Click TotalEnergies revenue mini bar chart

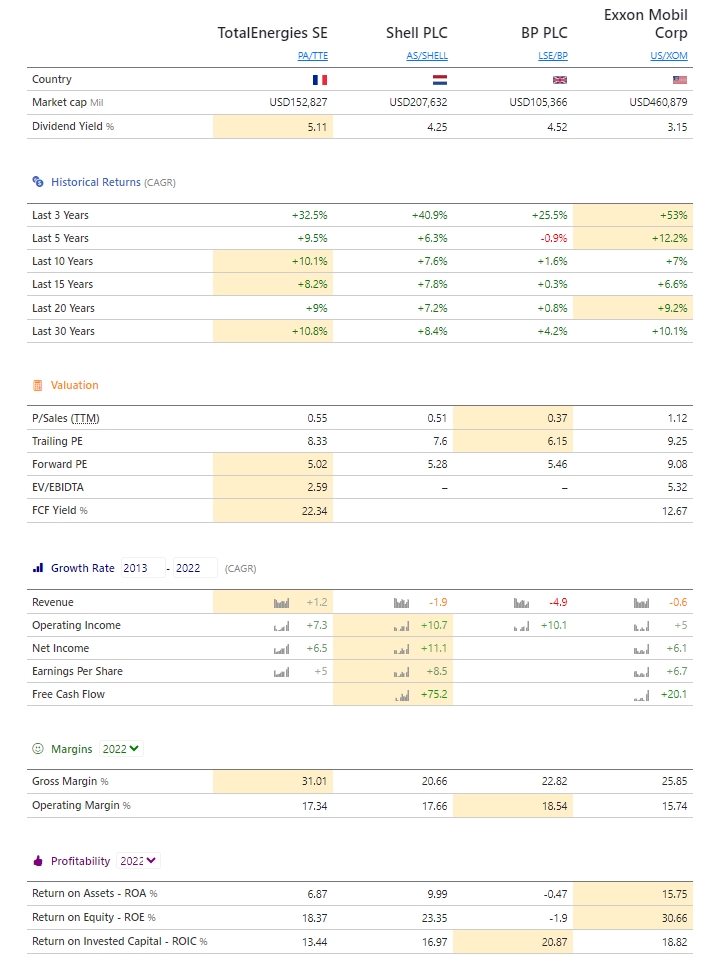coord(281,603)
